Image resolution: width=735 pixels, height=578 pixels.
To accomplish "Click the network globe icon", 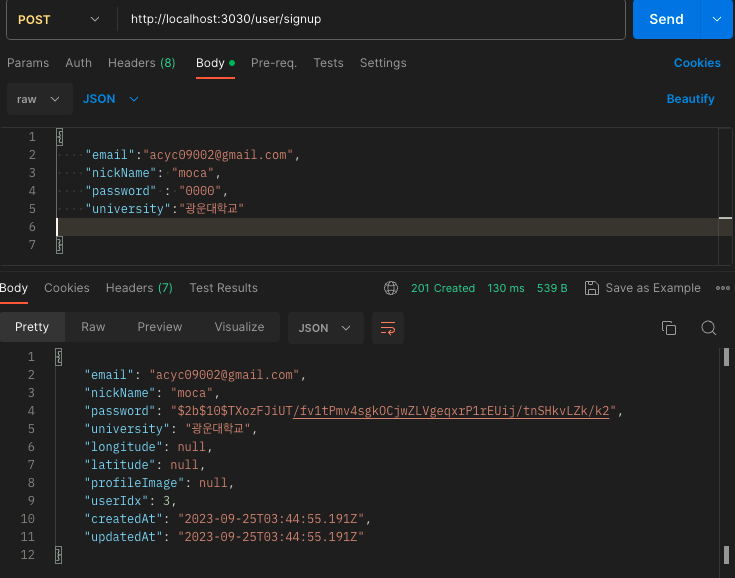I will click(391, 288).
